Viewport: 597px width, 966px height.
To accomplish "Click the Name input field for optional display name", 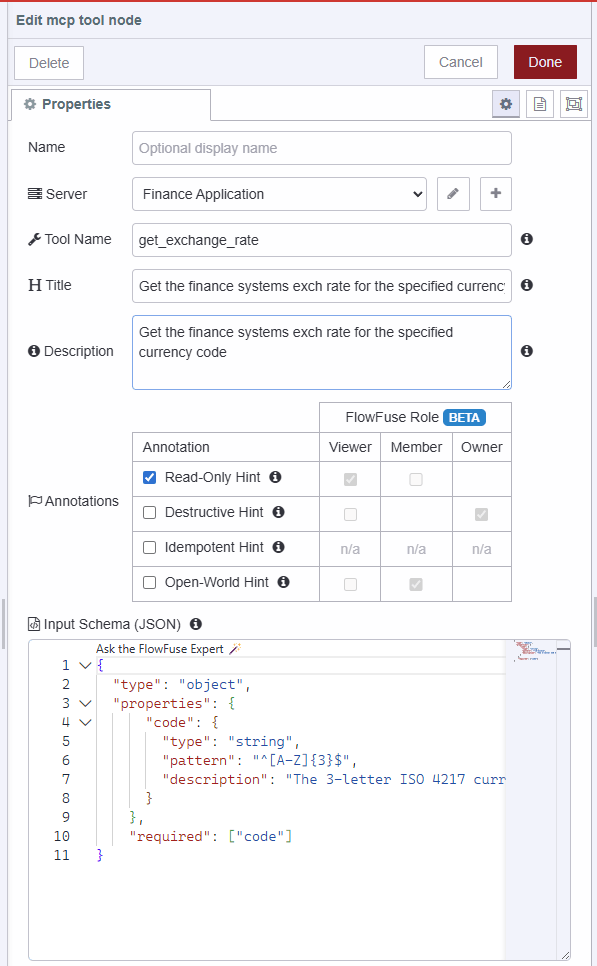I will [x=321, y=147].
